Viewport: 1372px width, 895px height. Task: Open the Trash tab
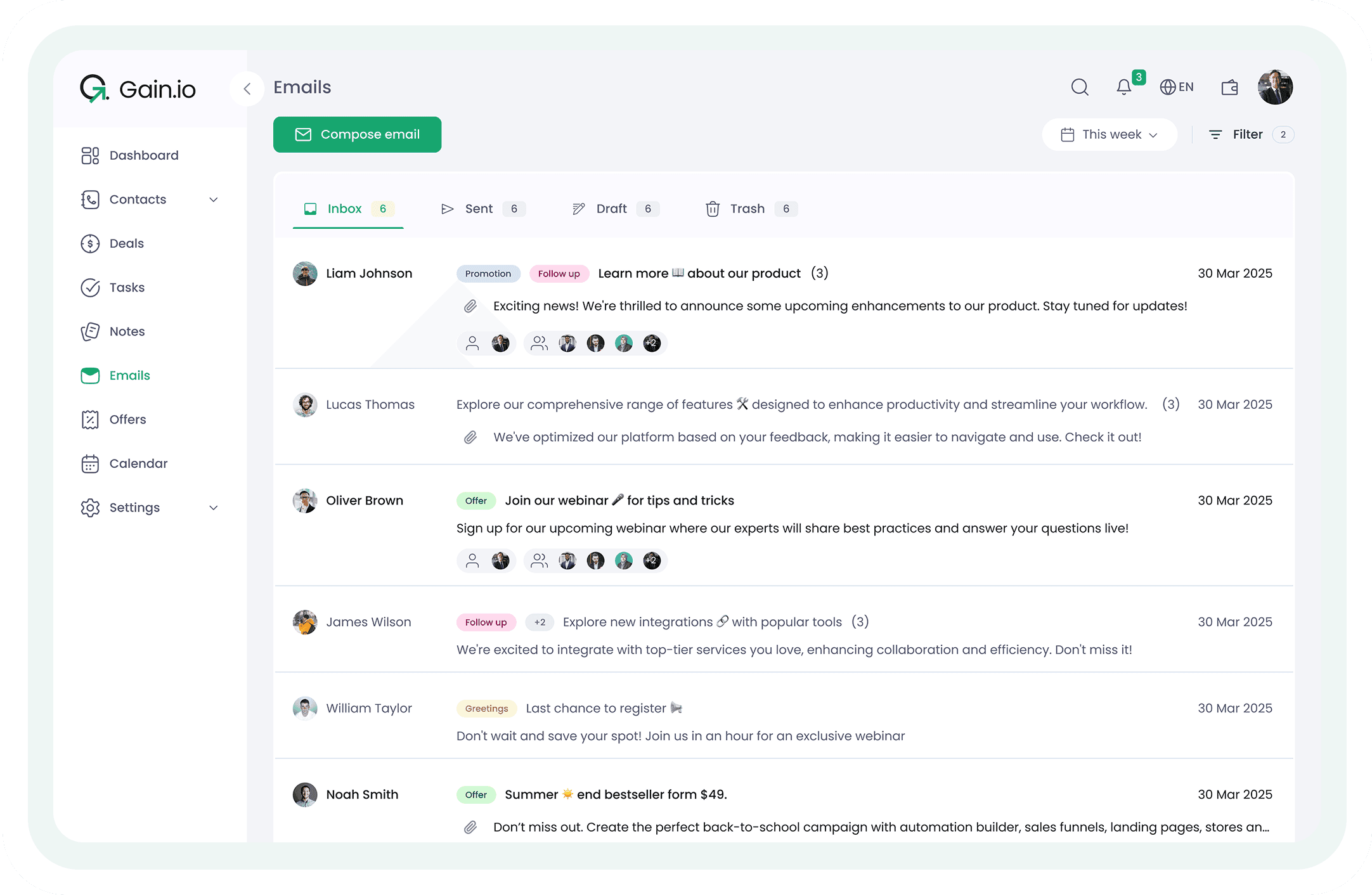[748, 209]
